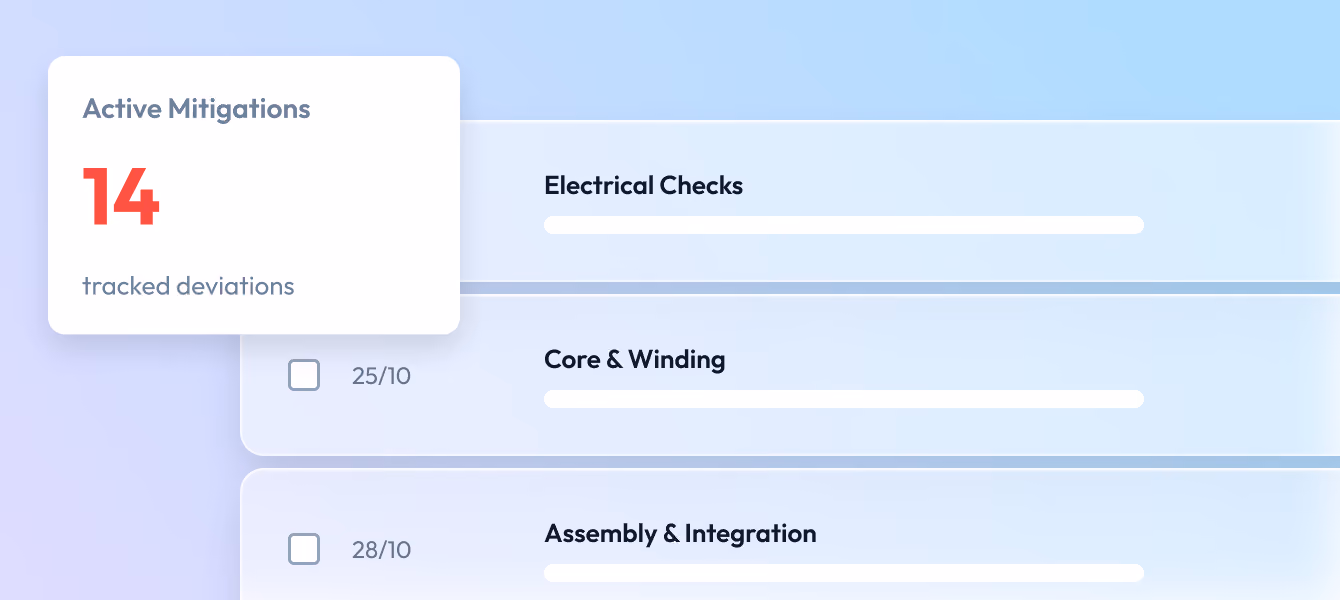Screen dimensions: 1340x600
Task: Open the Assembly & Integration title
Action: [x=680, y=533]
